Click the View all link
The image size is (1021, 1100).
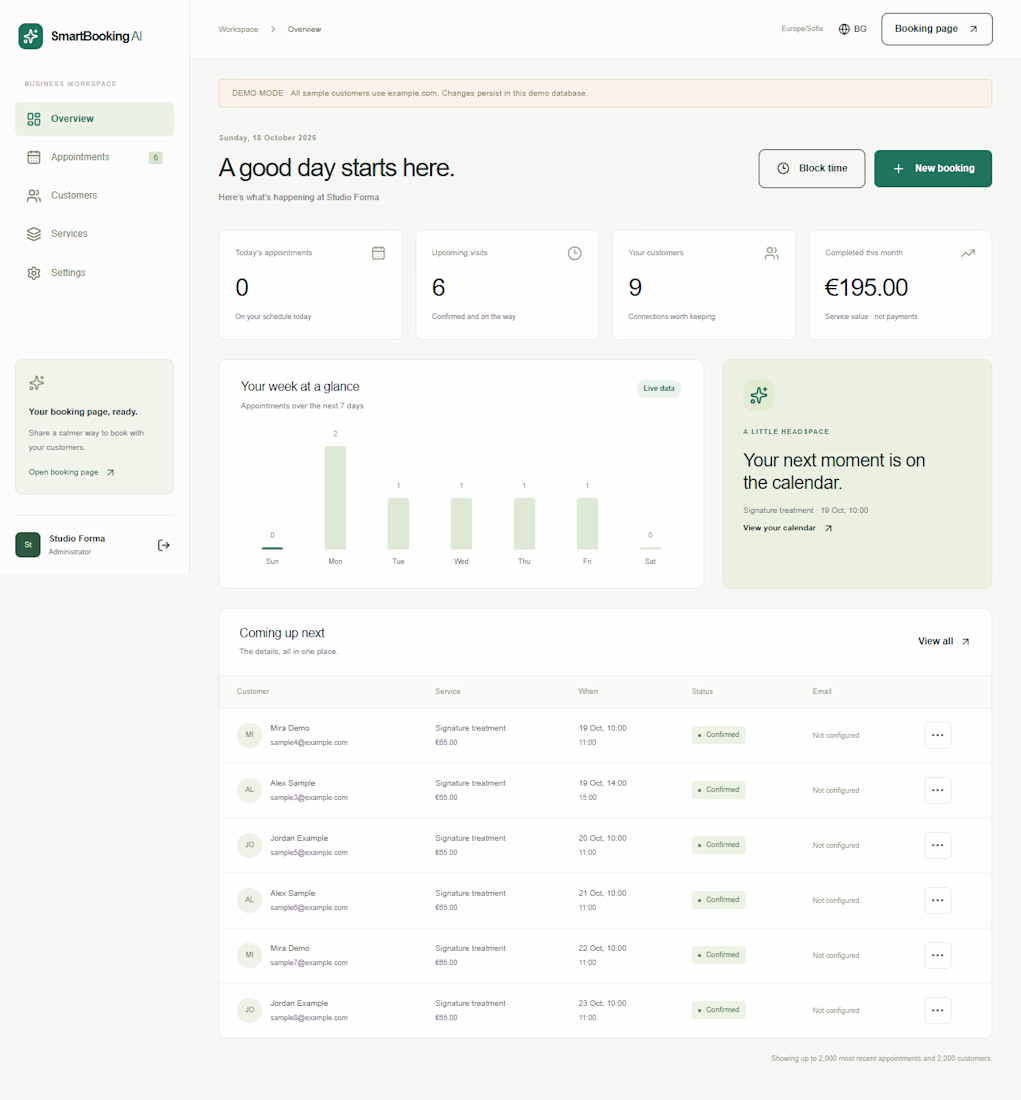(x=944, y=641)
